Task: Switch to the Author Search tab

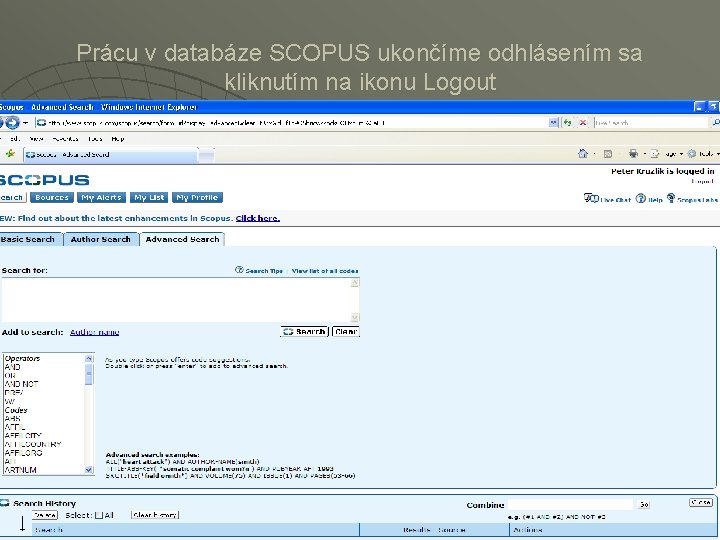Action: click(101, 239)
